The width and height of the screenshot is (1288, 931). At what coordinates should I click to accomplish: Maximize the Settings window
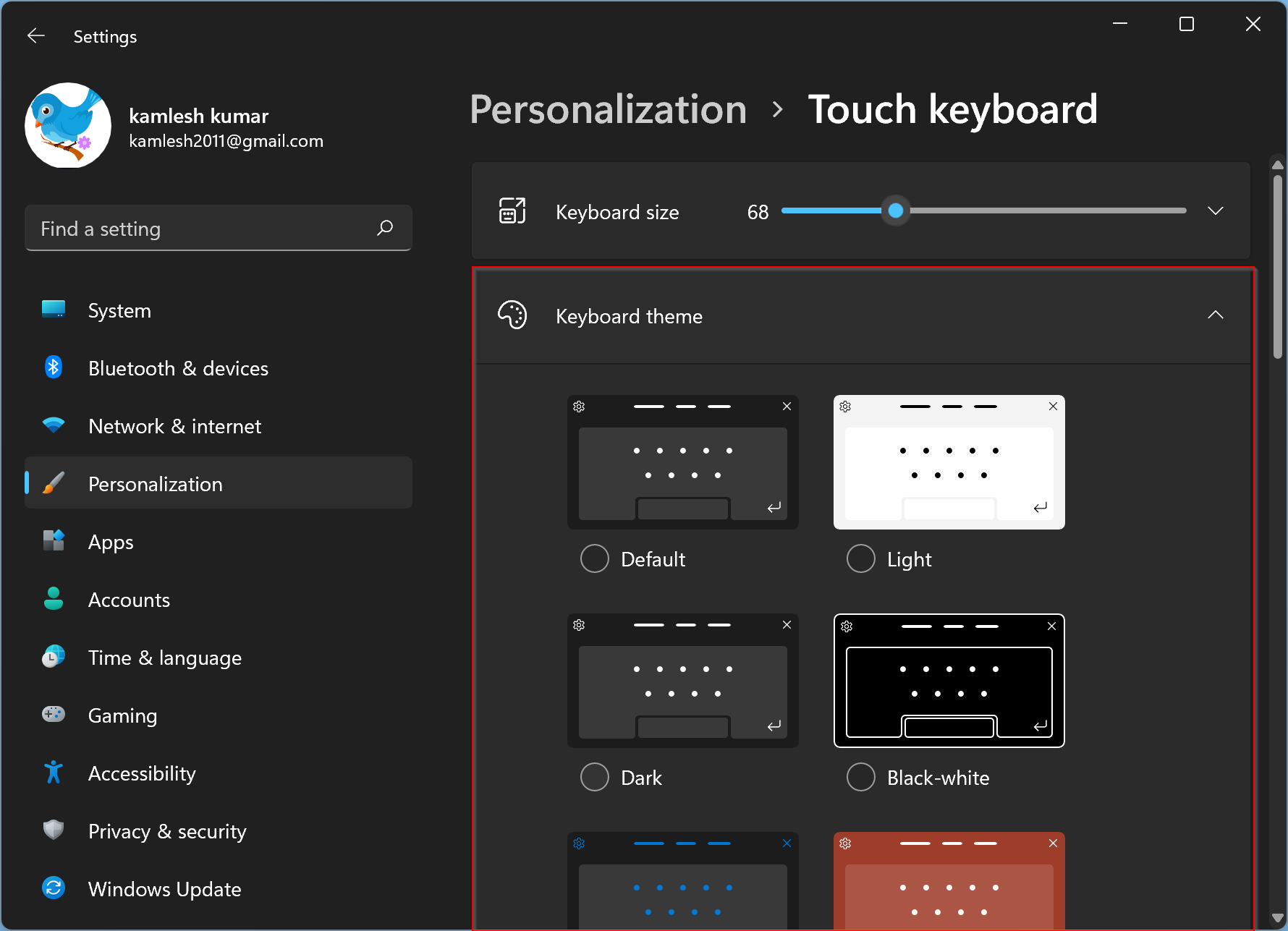1187,24
